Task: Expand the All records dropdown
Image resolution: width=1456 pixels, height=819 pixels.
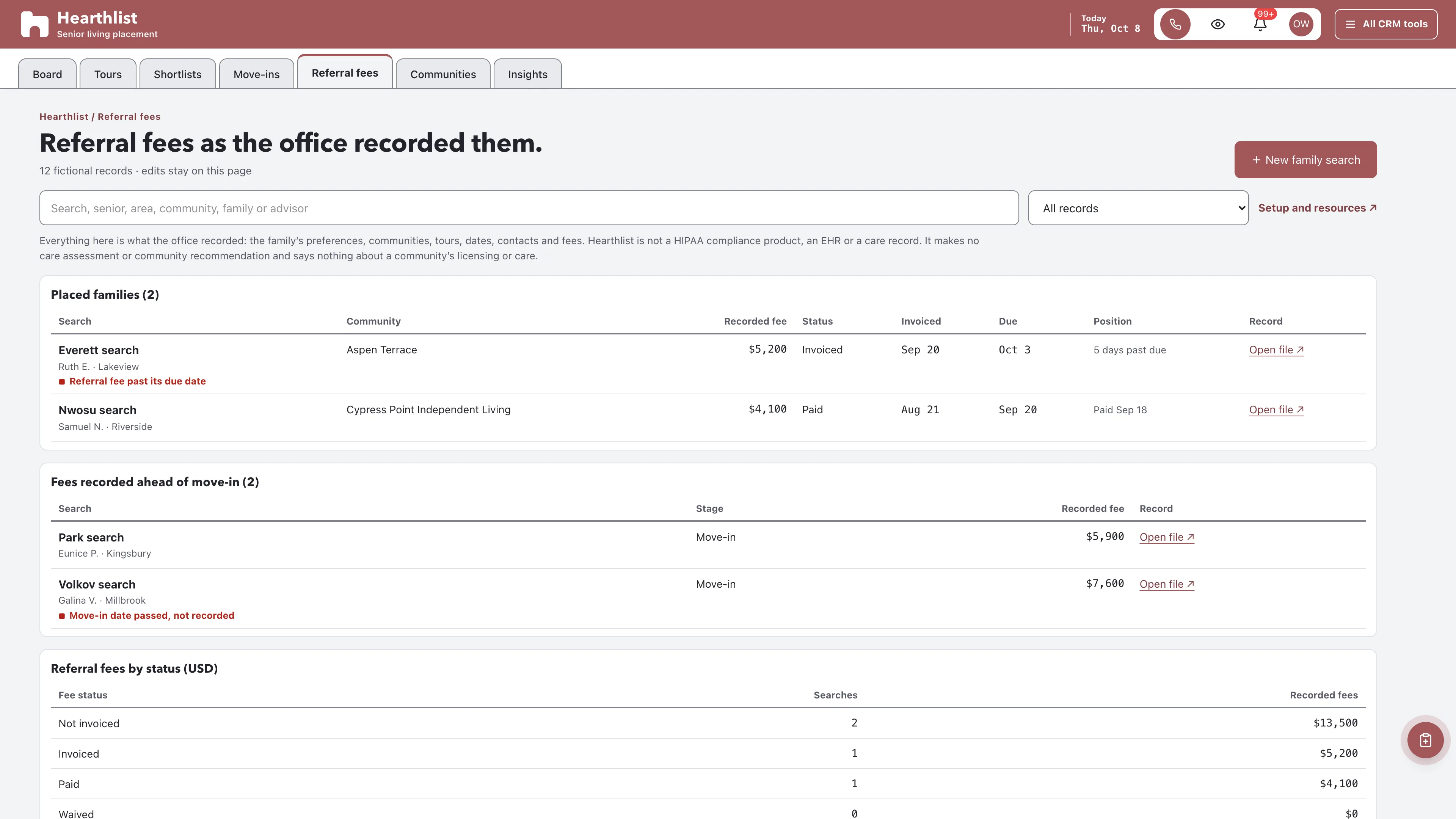Action: 1138,208
